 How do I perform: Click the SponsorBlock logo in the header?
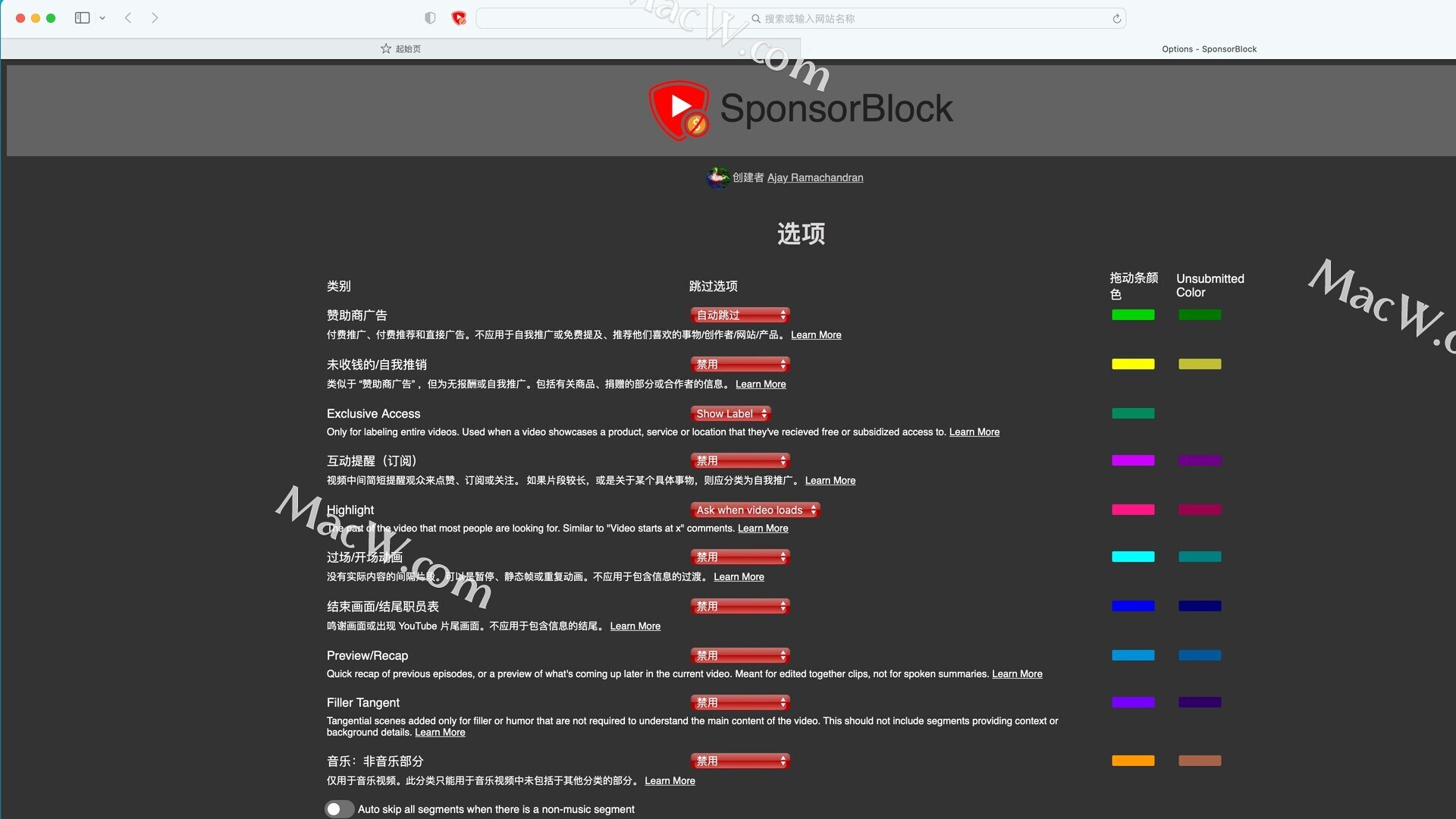[x=679, y=111]
